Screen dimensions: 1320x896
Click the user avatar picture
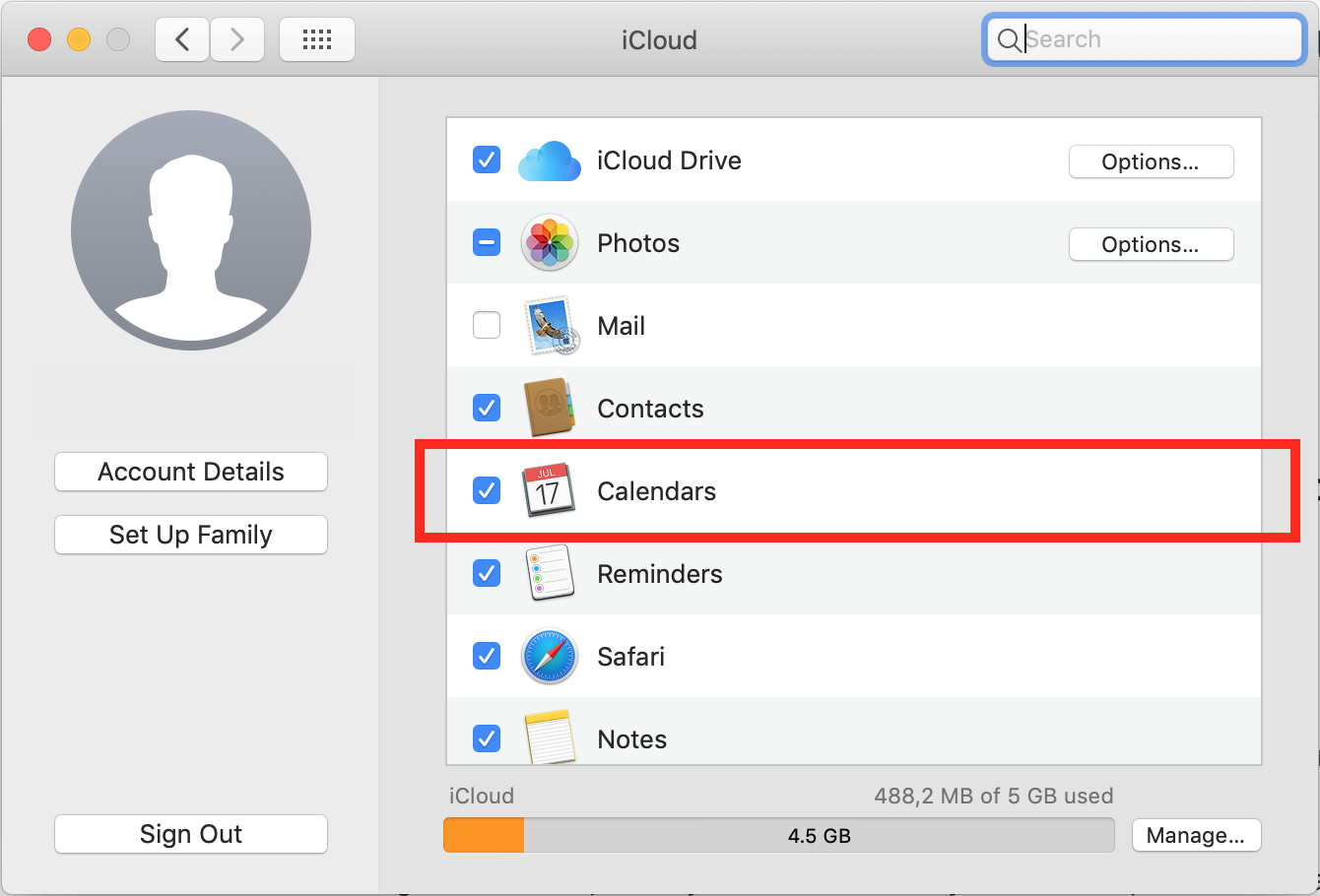pos(191,230)
